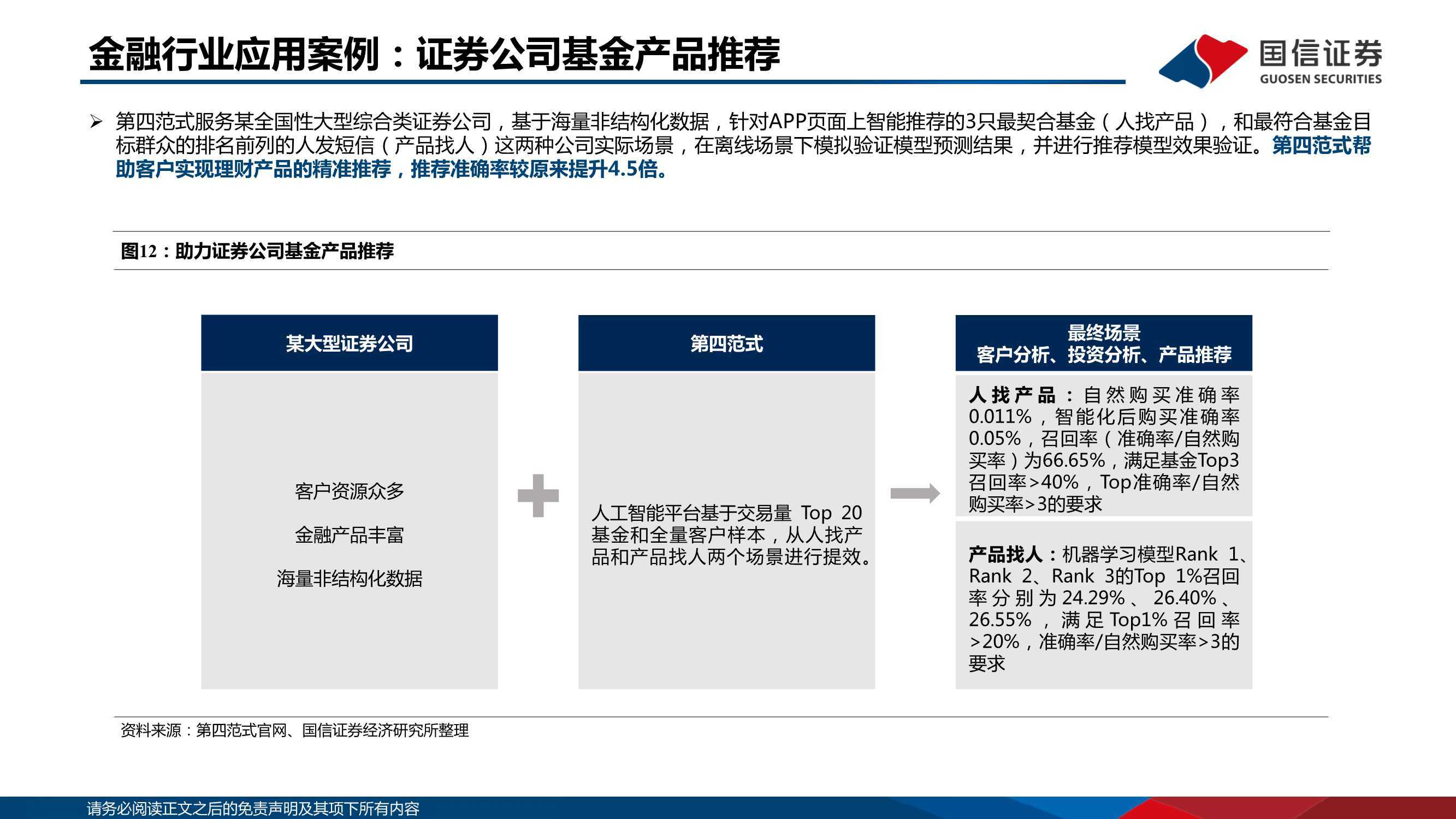Click the header 最终场景
Screen dimensions: 1456x819
click(x=1104, y=333)
